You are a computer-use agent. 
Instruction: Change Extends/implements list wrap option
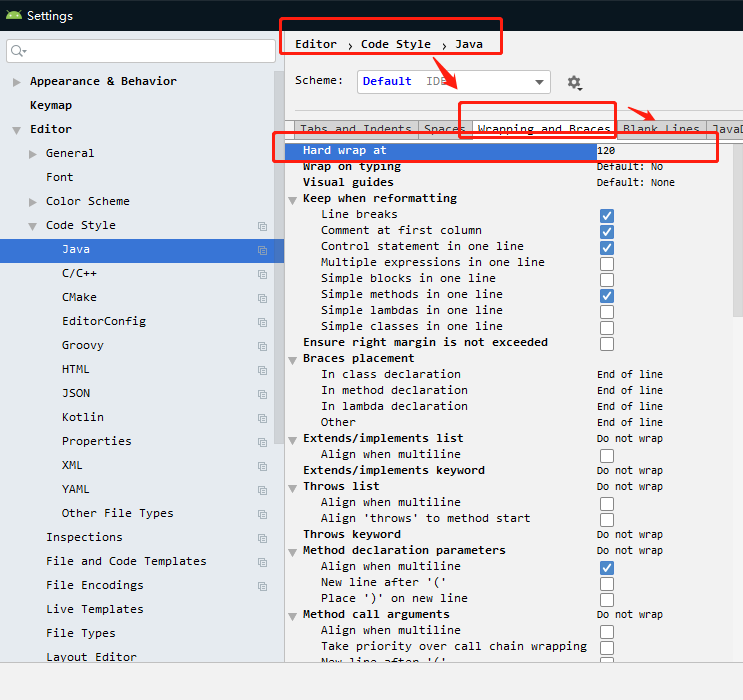[x=630, y=438]
